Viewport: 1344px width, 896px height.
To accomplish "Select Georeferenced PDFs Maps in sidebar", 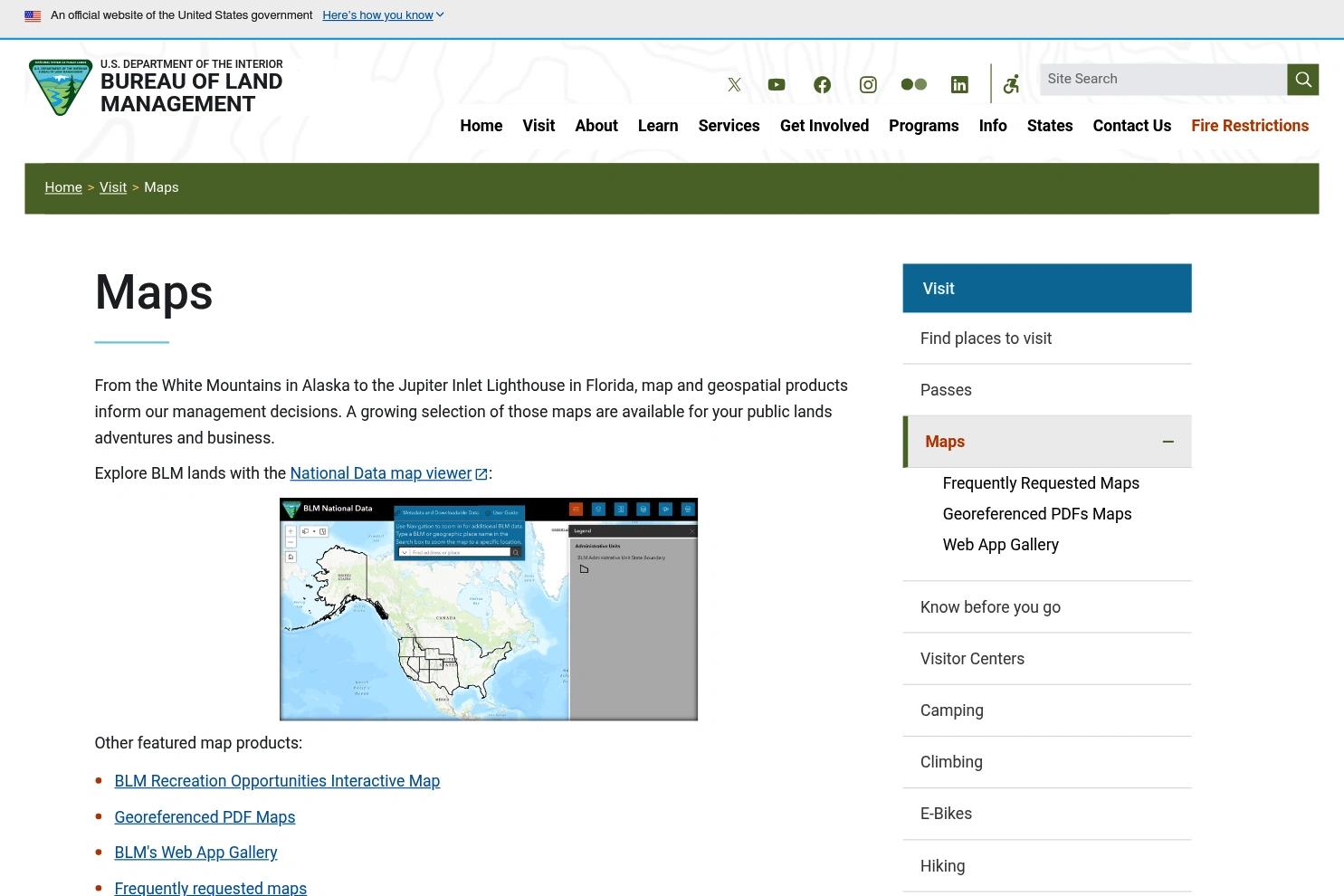I will [1036, 514].
